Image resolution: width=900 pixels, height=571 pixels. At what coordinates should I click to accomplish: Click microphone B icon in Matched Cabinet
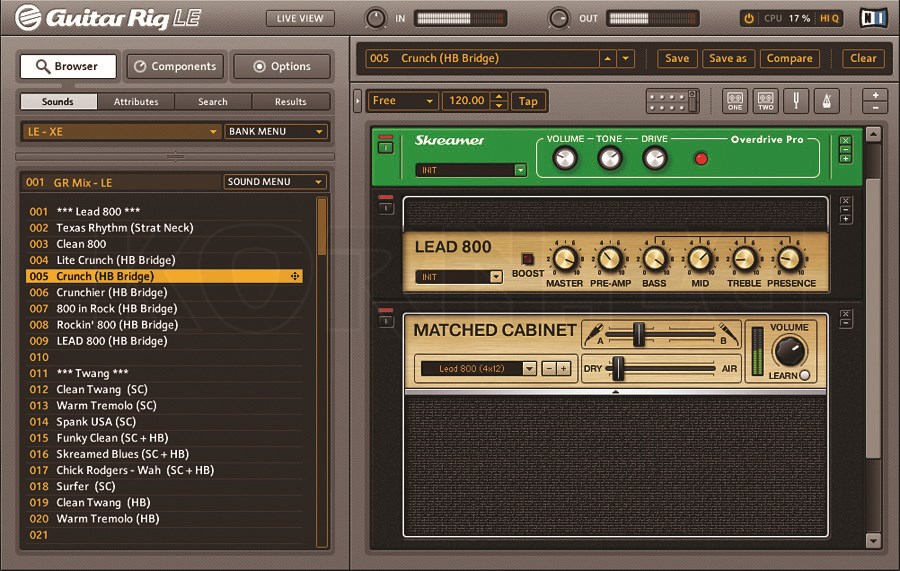(x=728, y=333)
